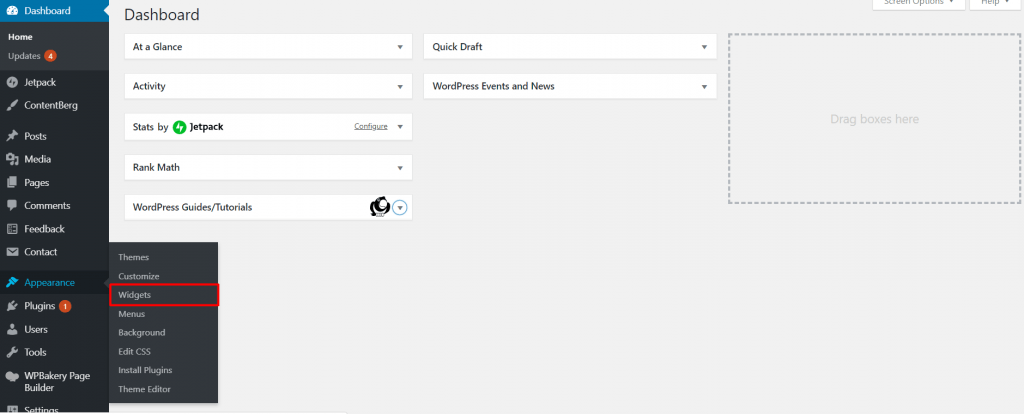Image resolution: width=1024 pixels, height=414 pixels.
Task: Open the Customize submenu entry
Action: pyautogui.click(x=138, y=276)
